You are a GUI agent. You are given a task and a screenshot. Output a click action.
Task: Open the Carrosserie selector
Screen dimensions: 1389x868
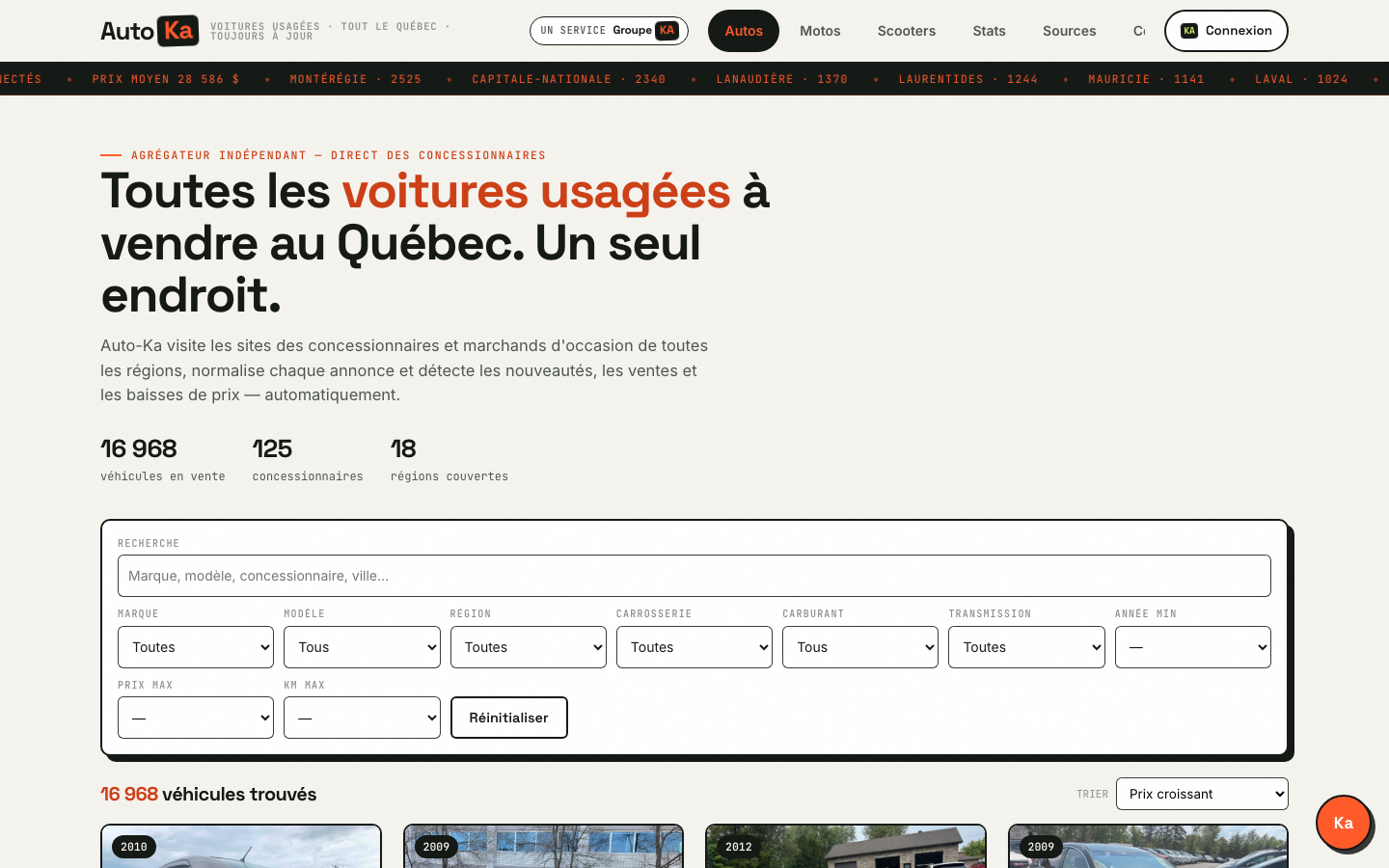point(694,647)
